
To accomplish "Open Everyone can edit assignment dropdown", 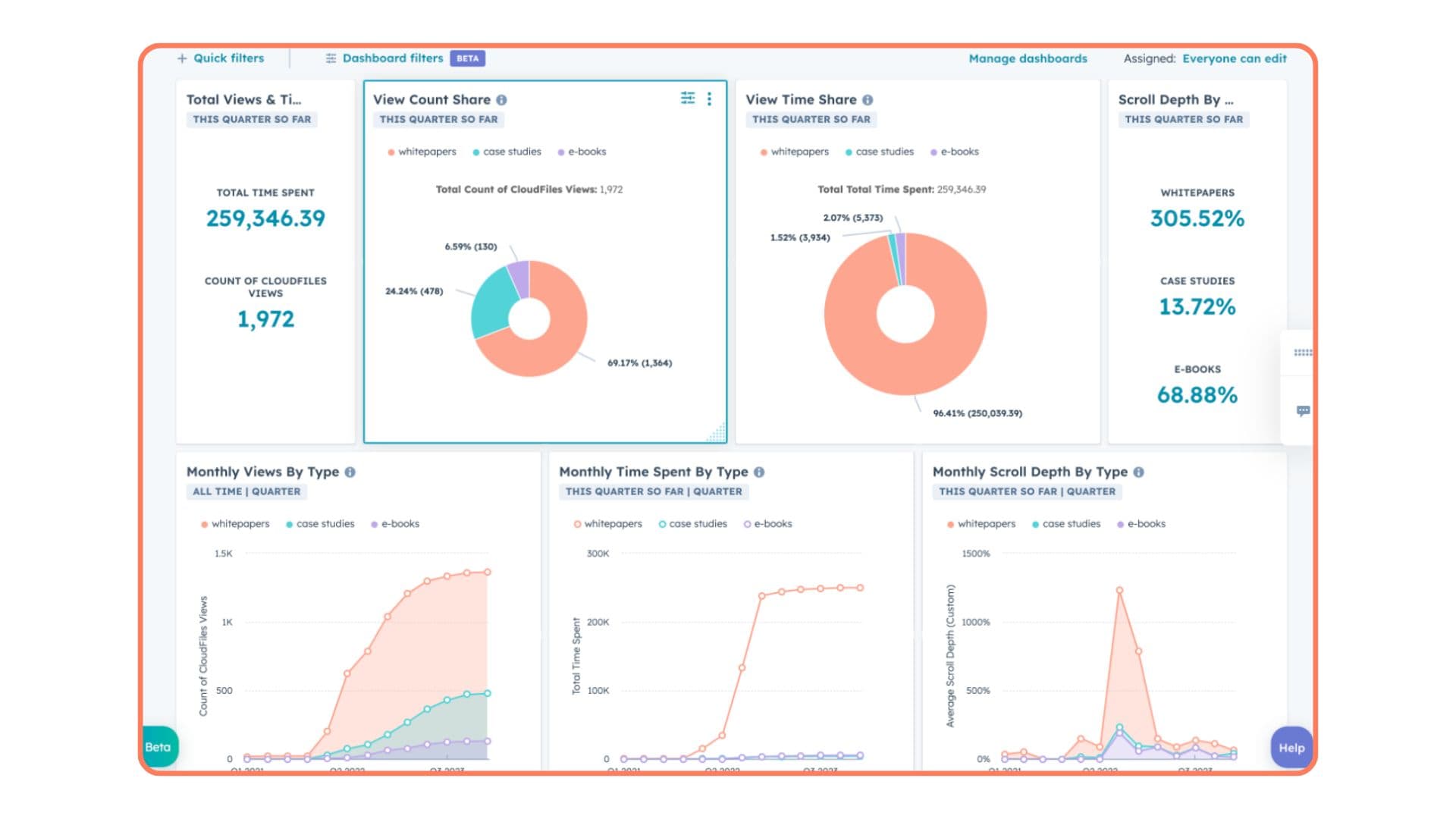I will click(1234, 58).
